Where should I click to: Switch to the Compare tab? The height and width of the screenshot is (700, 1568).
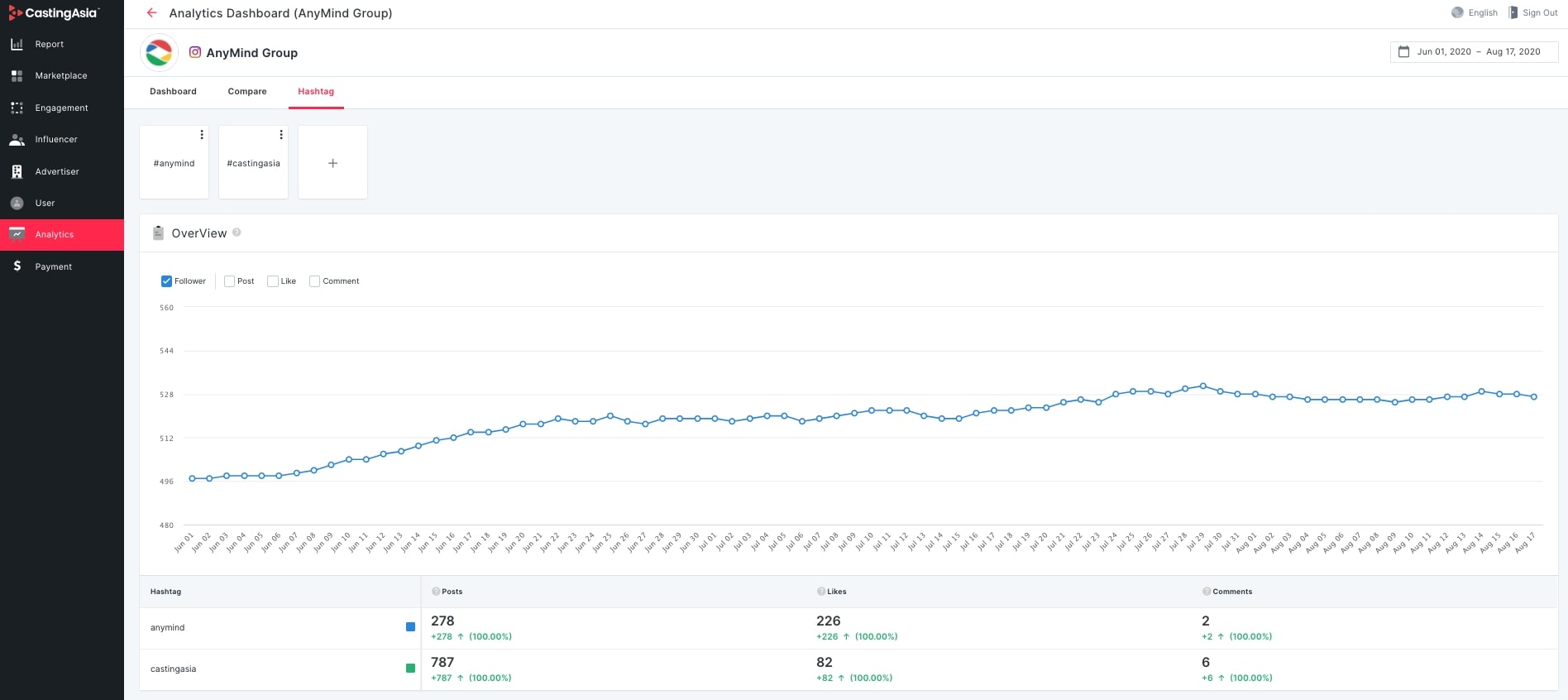(x=247, y=92)
